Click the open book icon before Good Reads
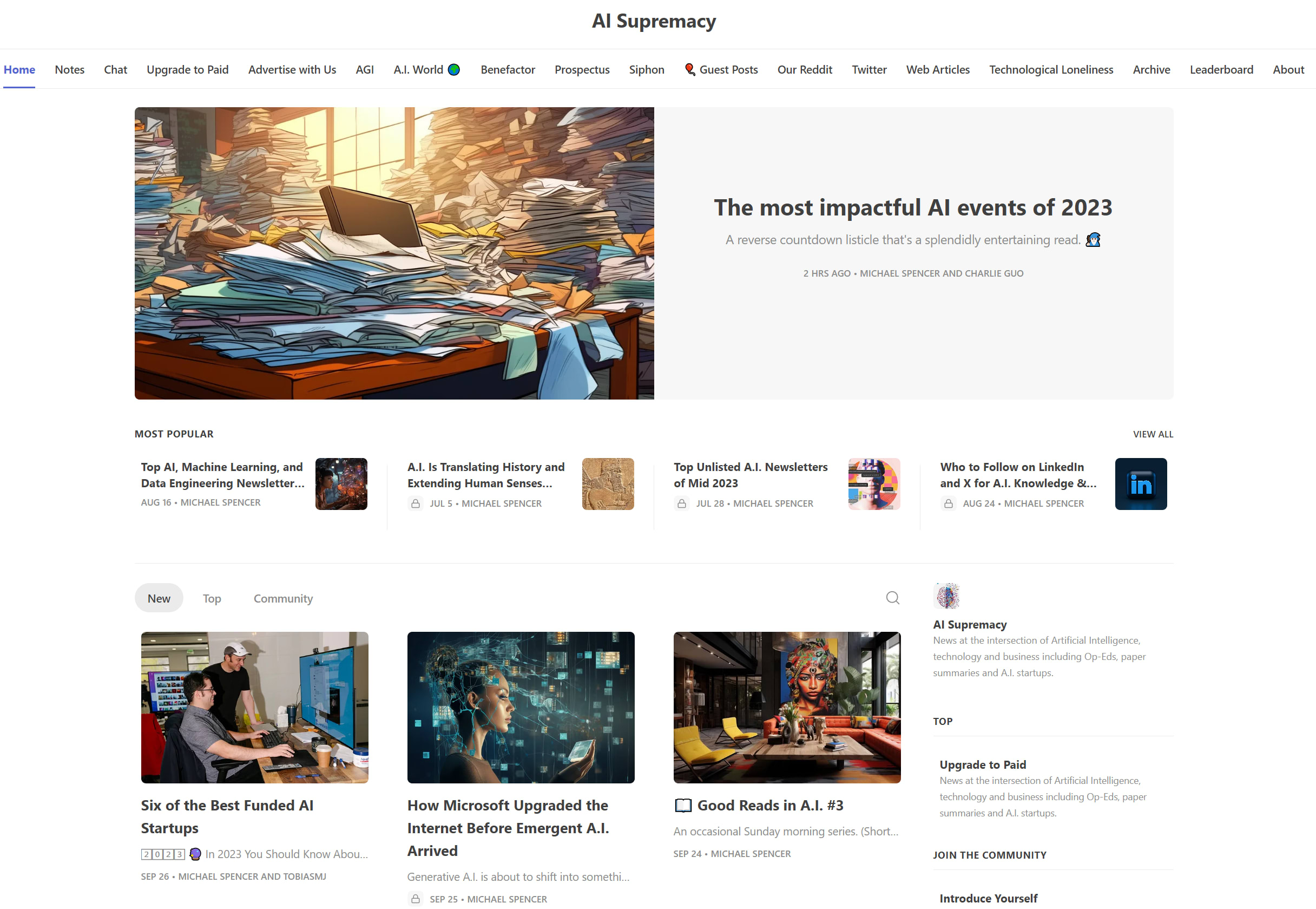The height and width of the screenshot is (909, 1316). 683,806
